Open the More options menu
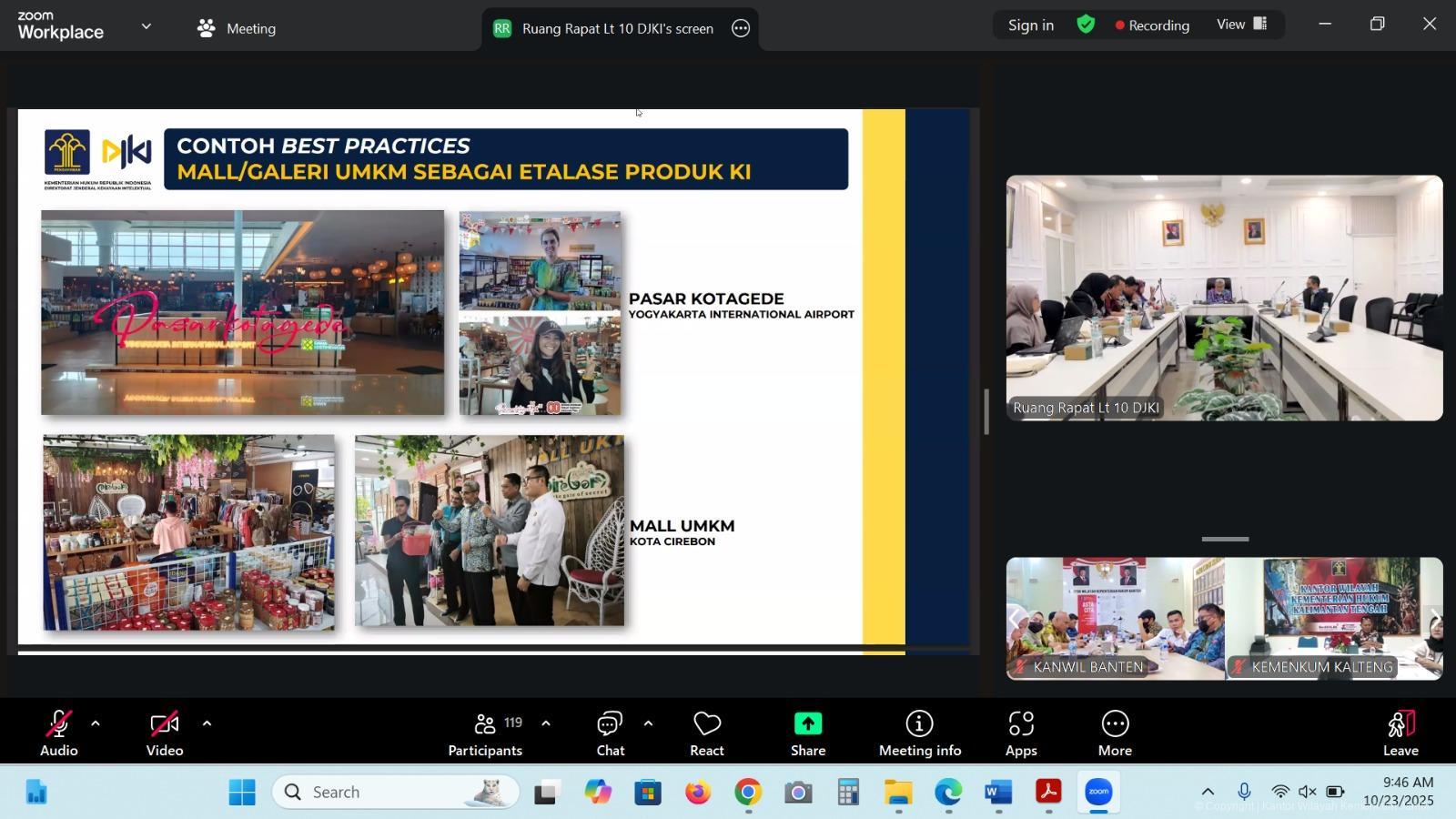Image resolution: width=1456 pixels, height=819 pixels. 1114,733
